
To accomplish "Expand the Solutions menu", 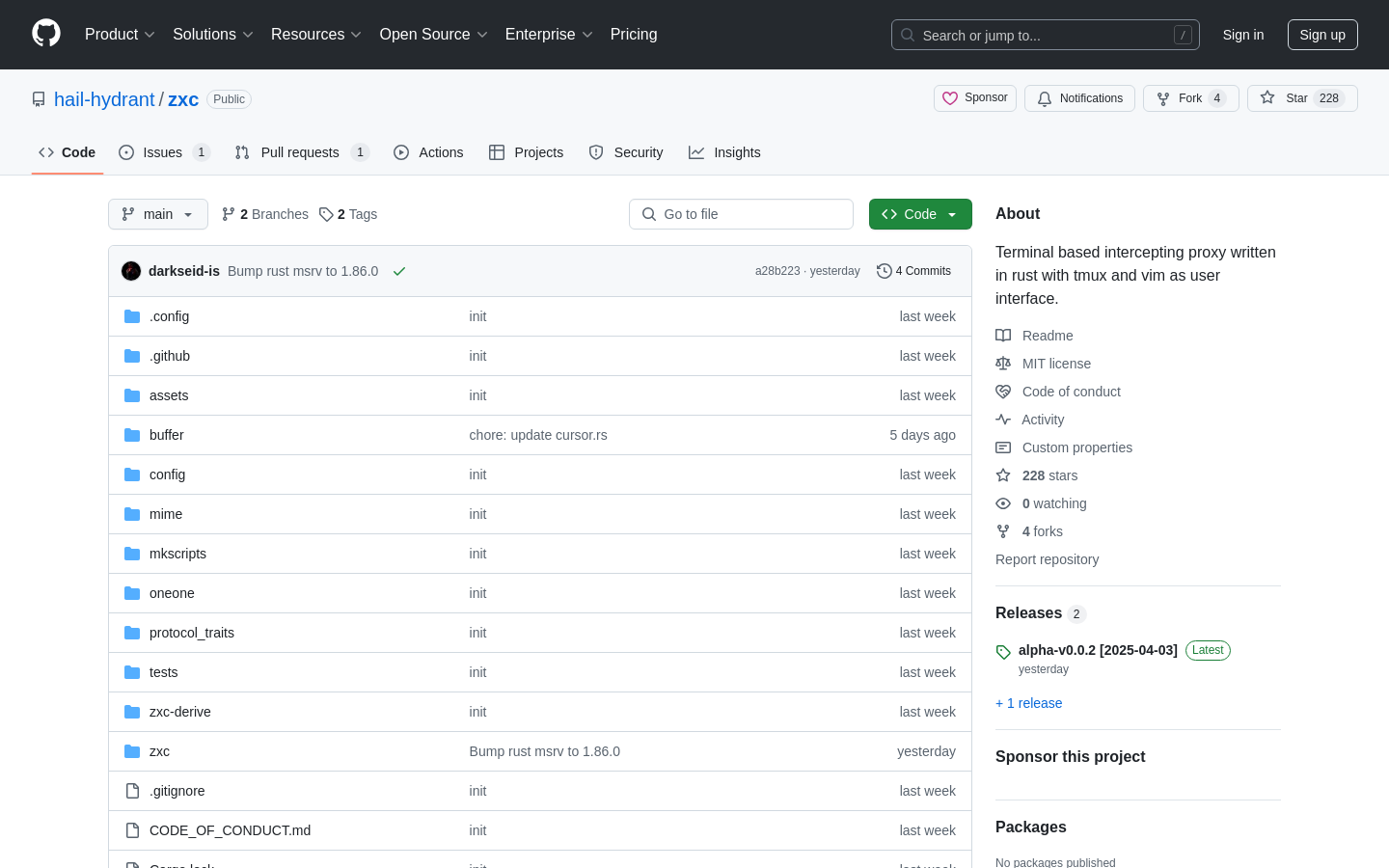I will 213,35.
